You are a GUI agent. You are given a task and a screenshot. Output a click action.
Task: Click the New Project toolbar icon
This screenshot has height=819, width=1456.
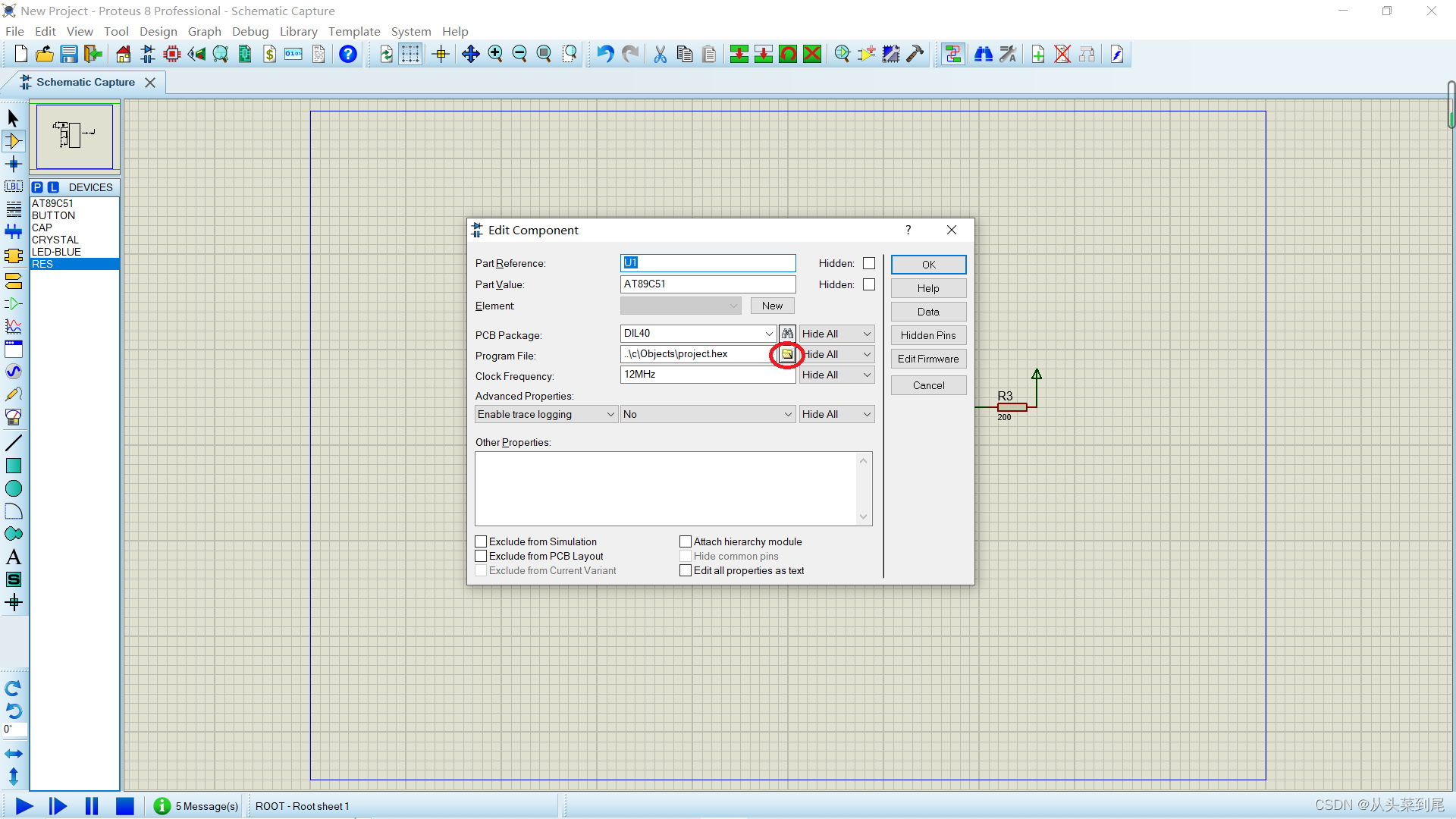pos(20,54)
